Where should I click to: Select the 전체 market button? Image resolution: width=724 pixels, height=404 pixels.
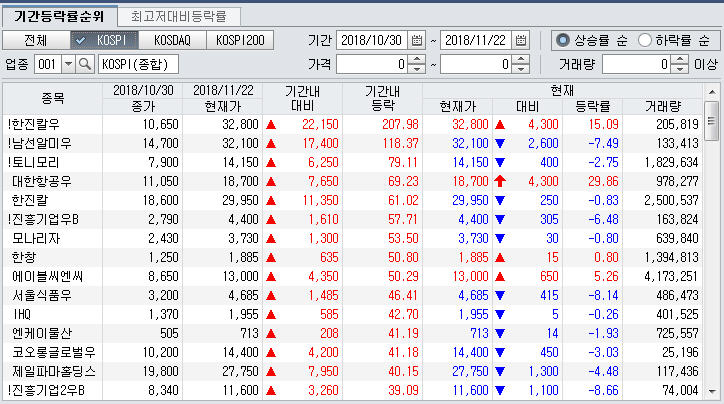[x=34, y=40]
